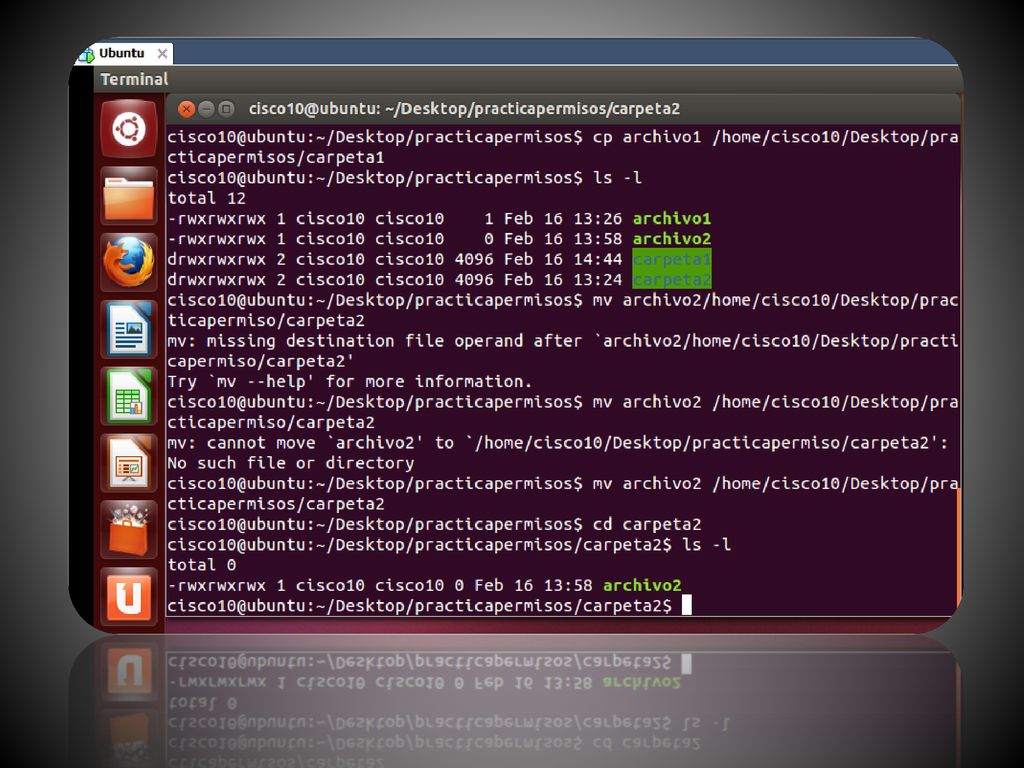Open the Ubuntu One launcher icon
The height and width of the screenshot is (768, 1024).
tap(129, 596)
